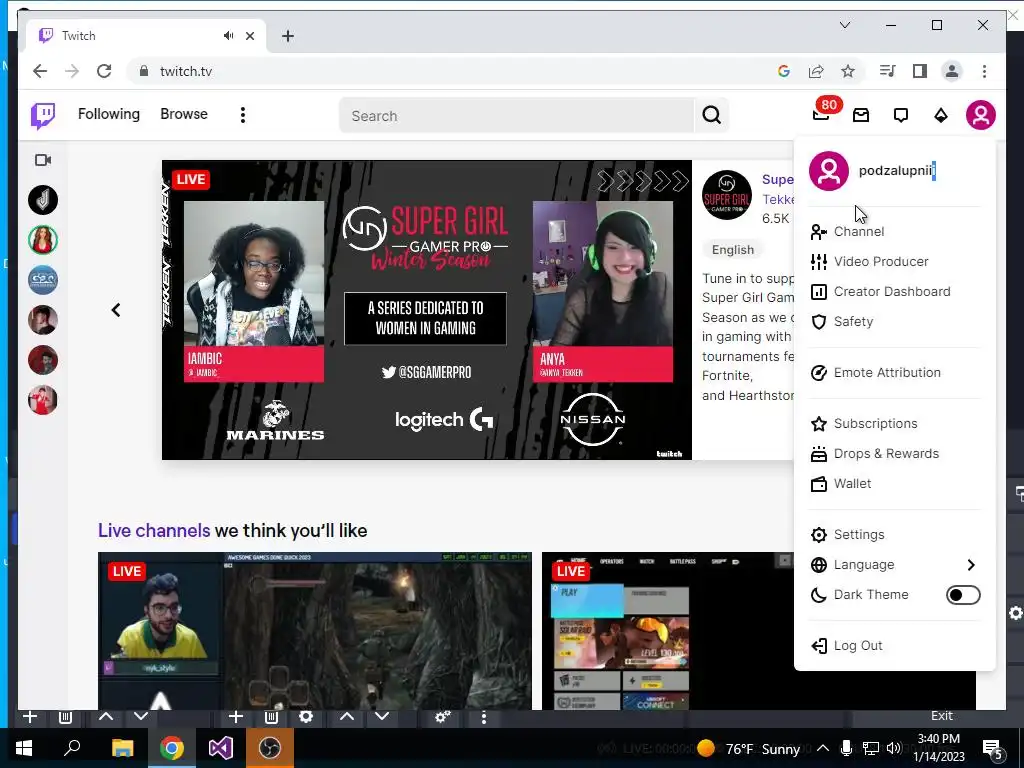Go to previous carousel stream with left chevron
Viewport: 1024px width, 768px height.
[116, 310]
